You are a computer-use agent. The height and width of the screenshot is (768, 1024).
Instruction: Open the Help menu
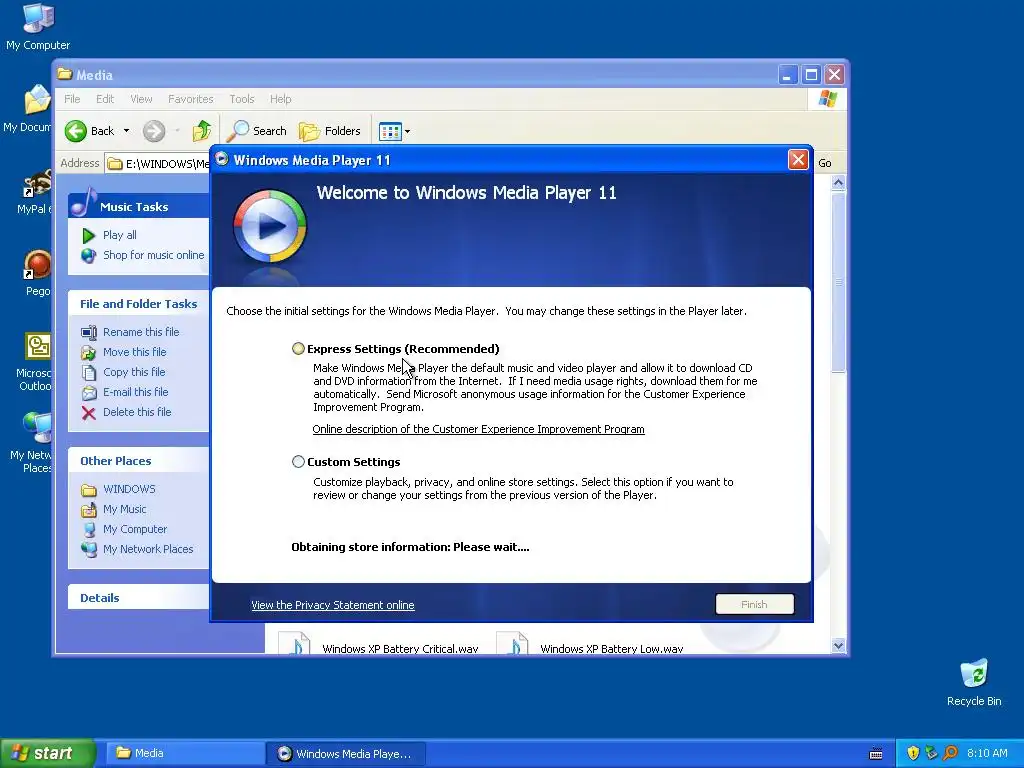coord(280,99)
